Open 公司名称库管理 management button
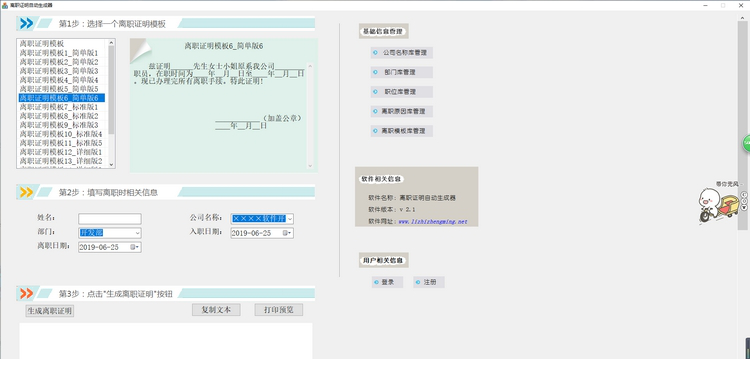The image size is (750, 373). pos(402,53)
